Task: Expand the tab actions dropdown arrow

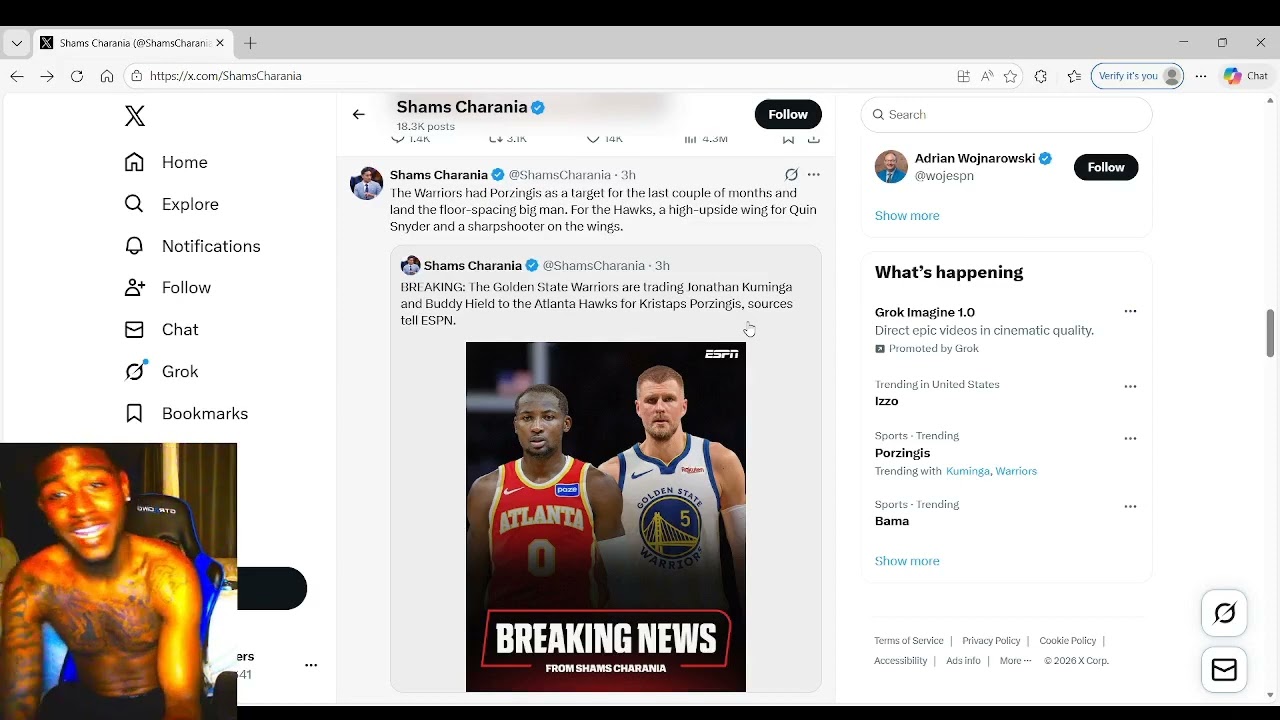Action: pos(16,43)
